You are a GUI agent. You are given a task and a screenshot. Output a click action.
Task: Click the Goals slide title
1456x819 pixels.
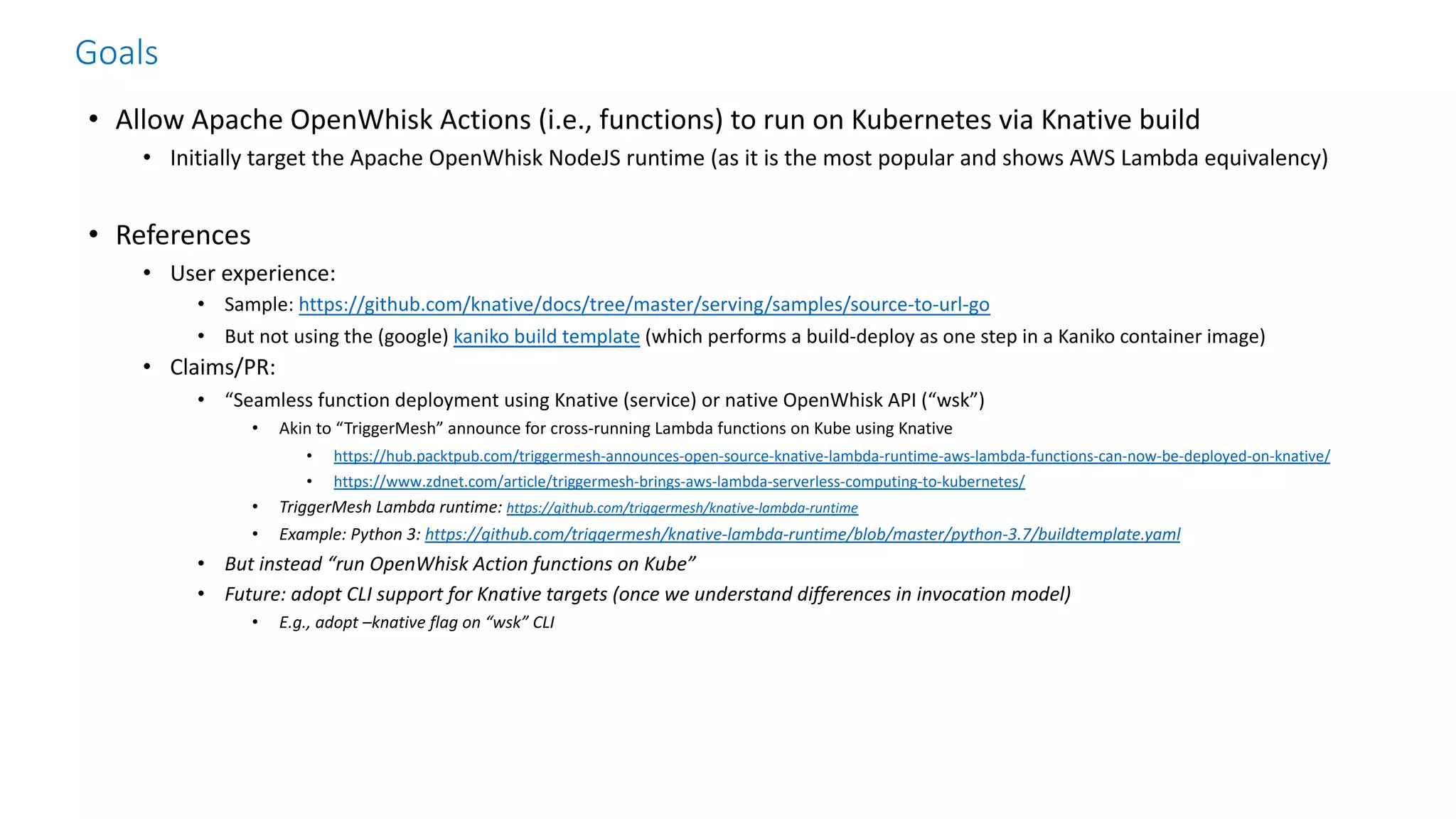point(117,53)
